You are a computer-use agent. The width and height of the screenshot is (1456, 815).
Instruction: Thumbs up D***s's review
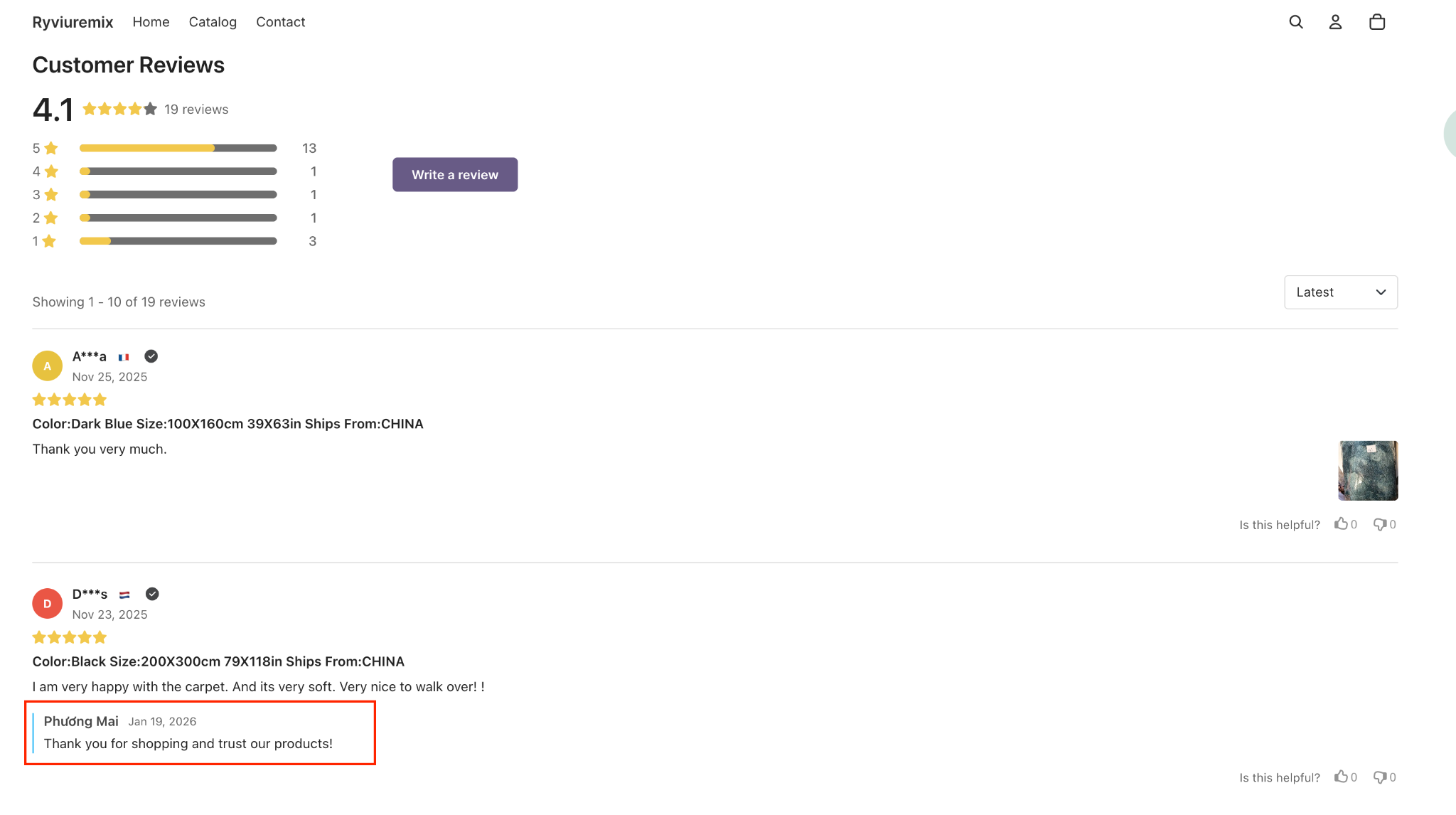pos(1341,777)
